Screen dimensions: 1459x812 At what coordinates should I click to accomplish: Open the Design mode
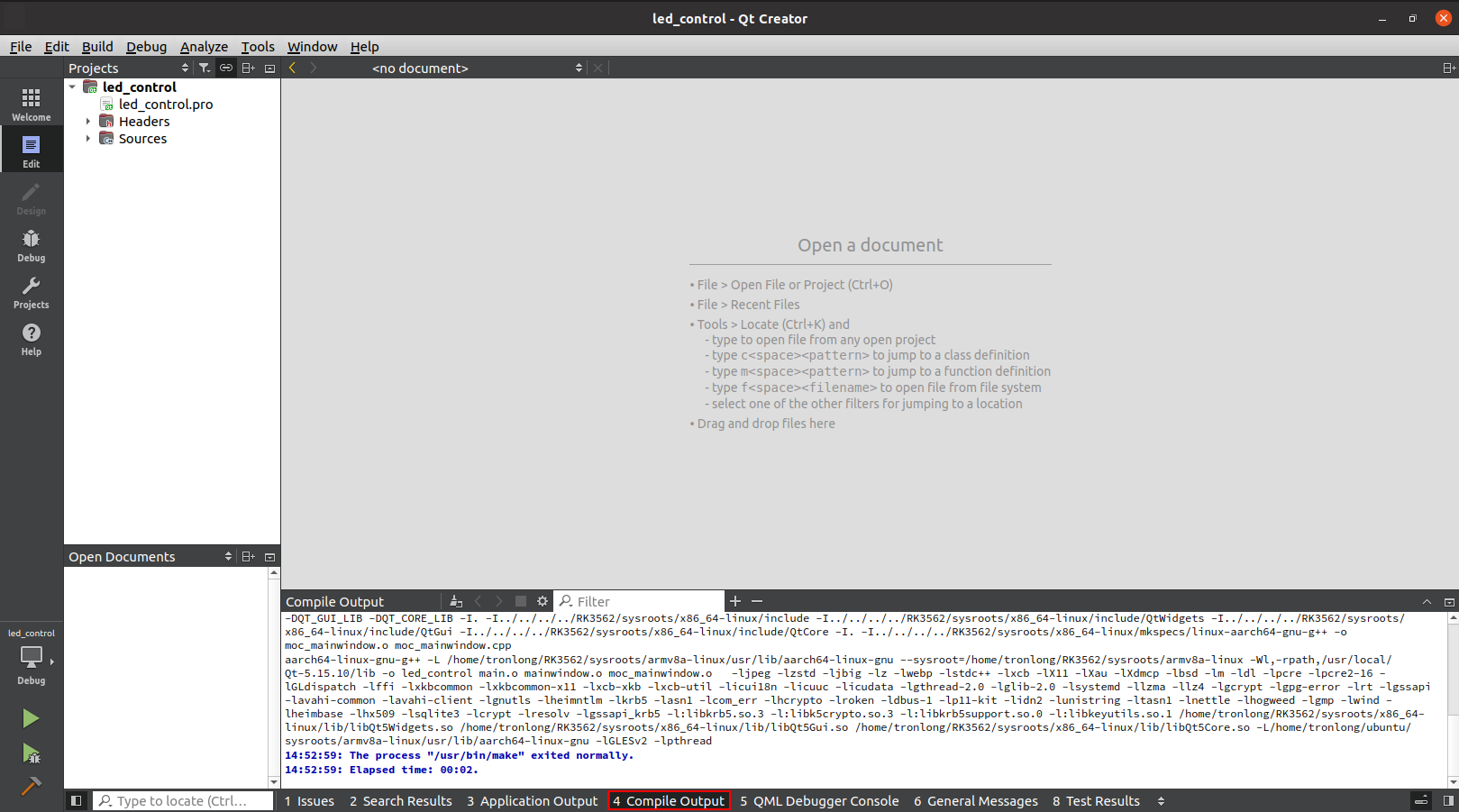32,196
